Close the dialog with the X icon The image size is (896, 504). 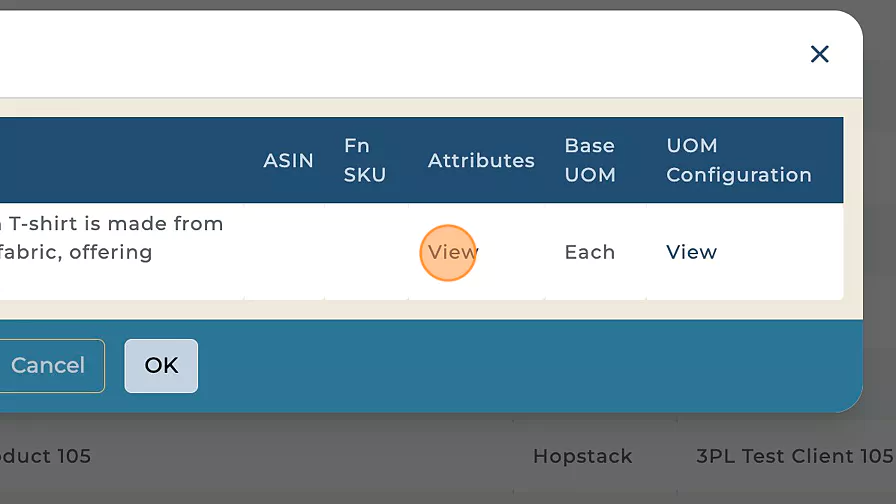[x=820, y=54]
